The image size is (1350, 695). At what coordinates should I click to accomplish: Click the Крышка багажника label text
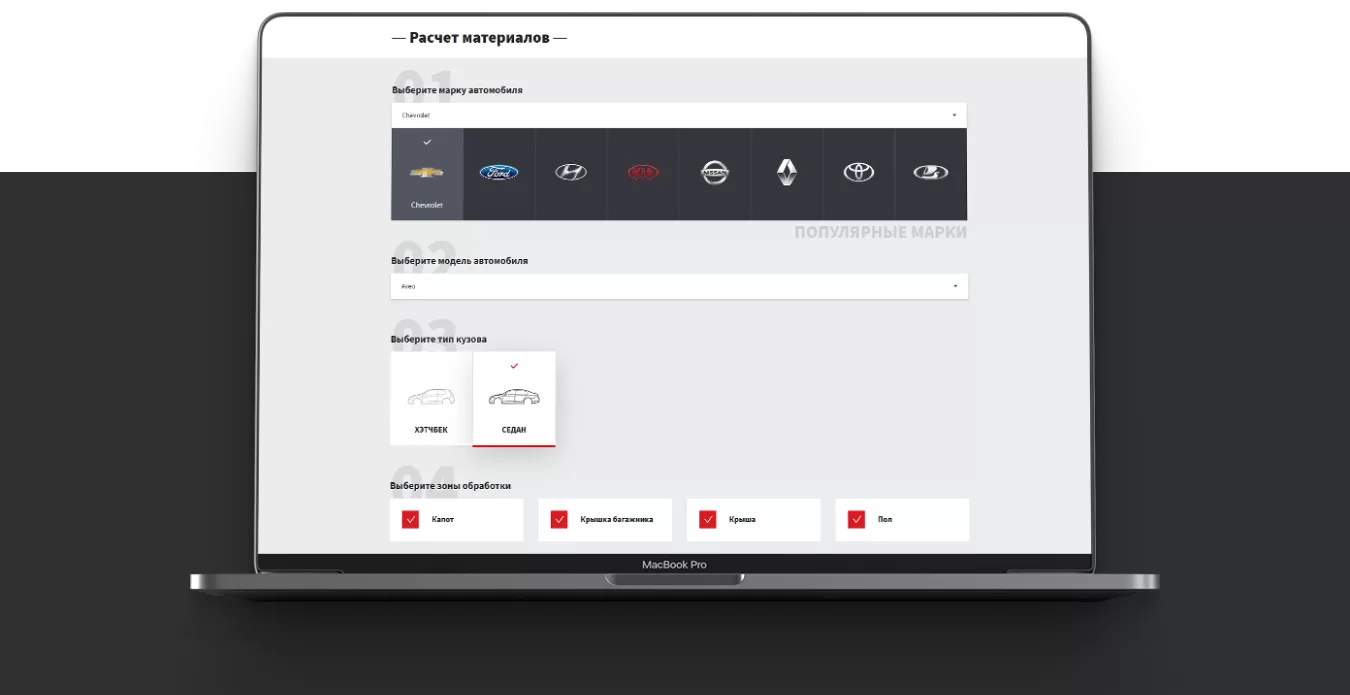pyautogui.click(x=617, y=520)
